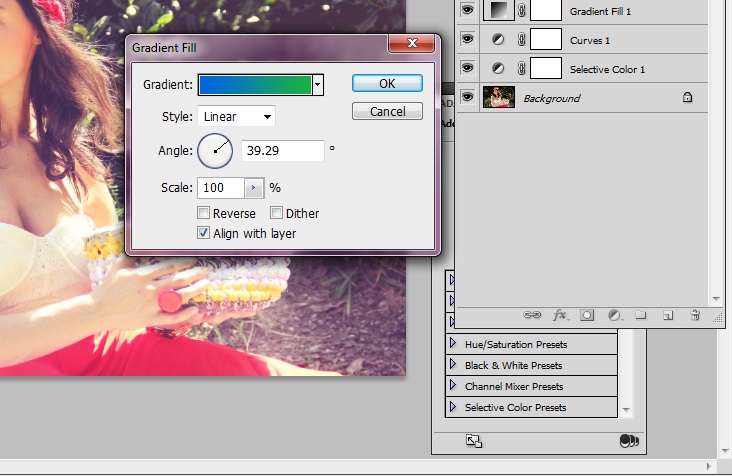This screenshot has height=476, width=732.
Task: Expand the Channel Mixer Presets list
Action: (452, 386)
